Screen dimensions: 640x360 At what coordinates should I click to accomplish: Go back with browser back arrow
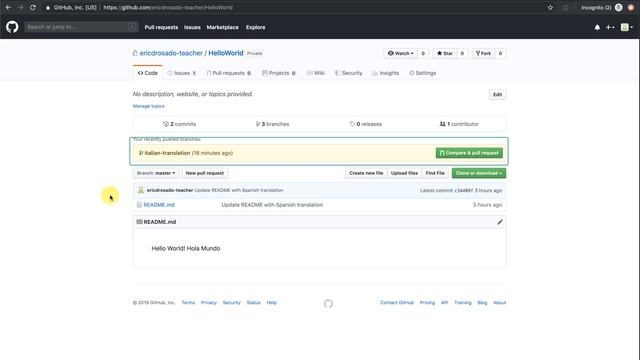8,7
